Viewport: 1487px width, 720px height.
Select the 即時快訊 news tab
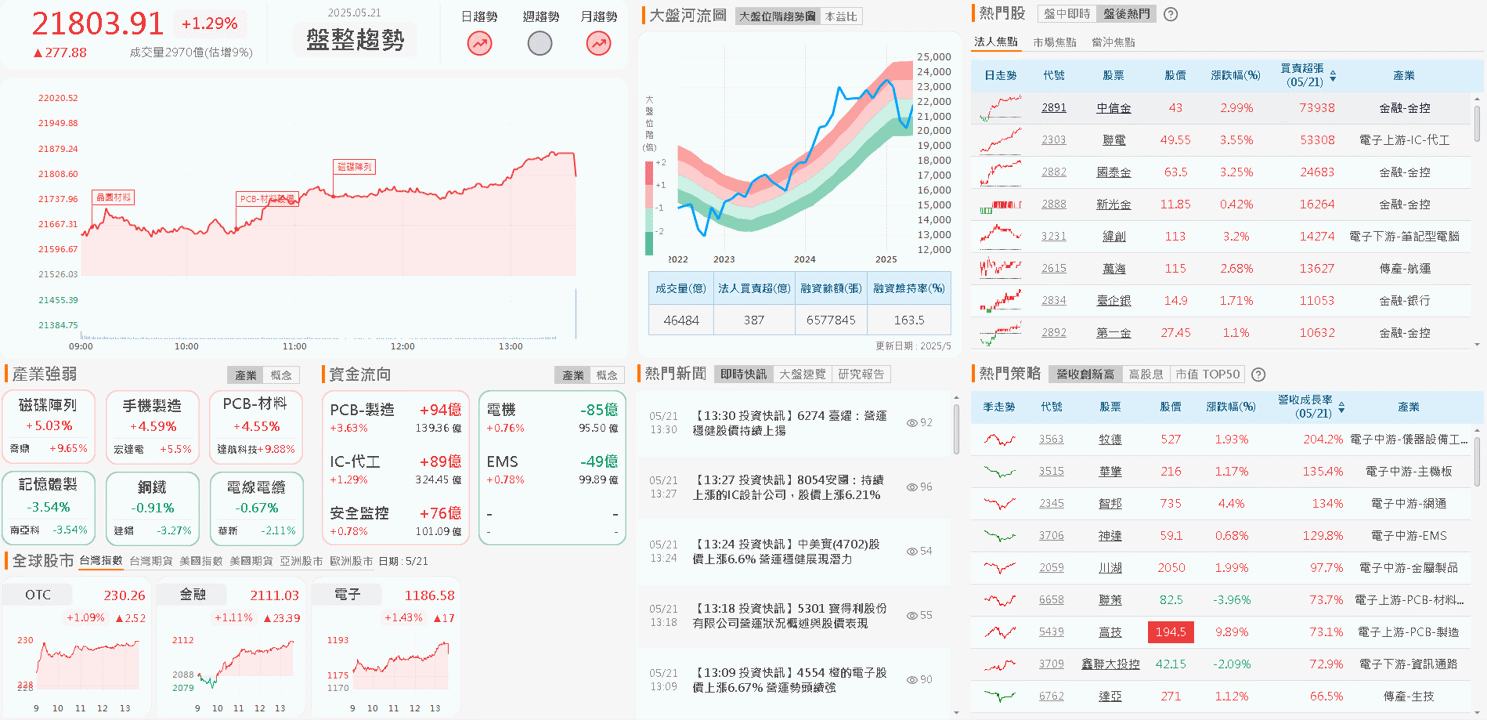coord(744,374)
